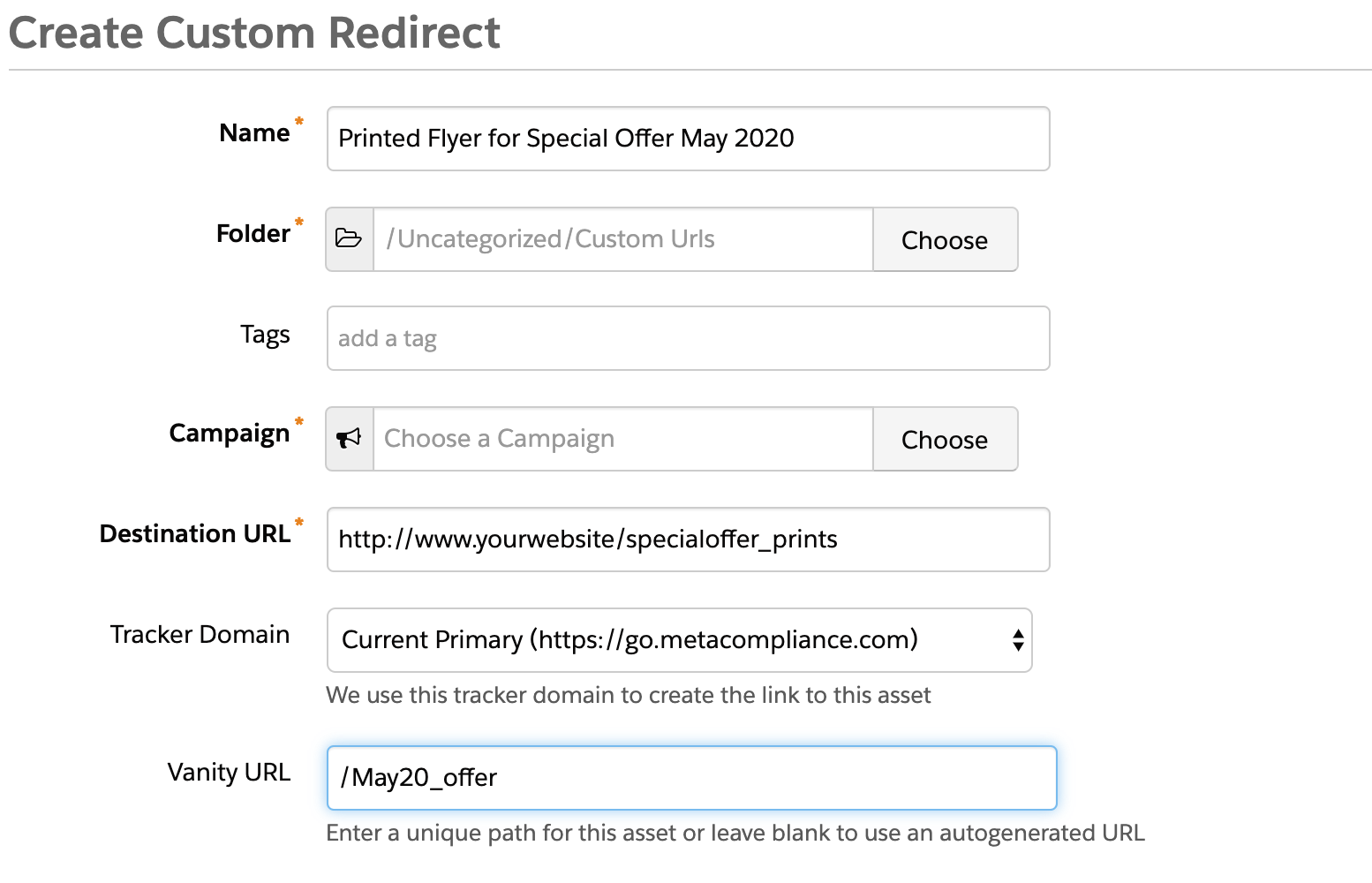The width and height of the screenshot is (1372, 883).
Task: Click into the Tags 'add a tag' field
Action: click(688, 338)
